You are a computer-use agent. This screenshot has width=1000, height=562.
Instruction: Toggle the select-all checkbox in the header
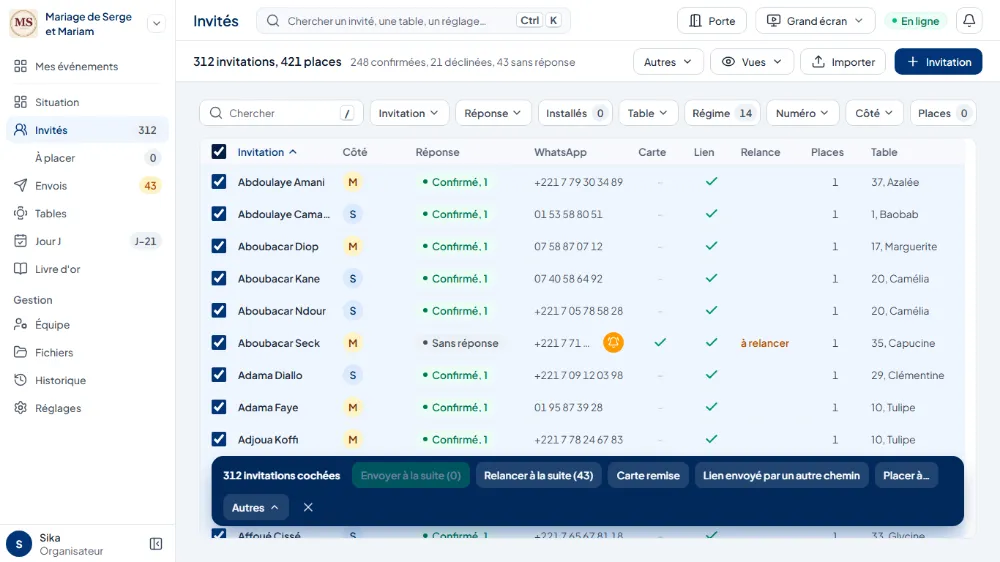point(219,152)
